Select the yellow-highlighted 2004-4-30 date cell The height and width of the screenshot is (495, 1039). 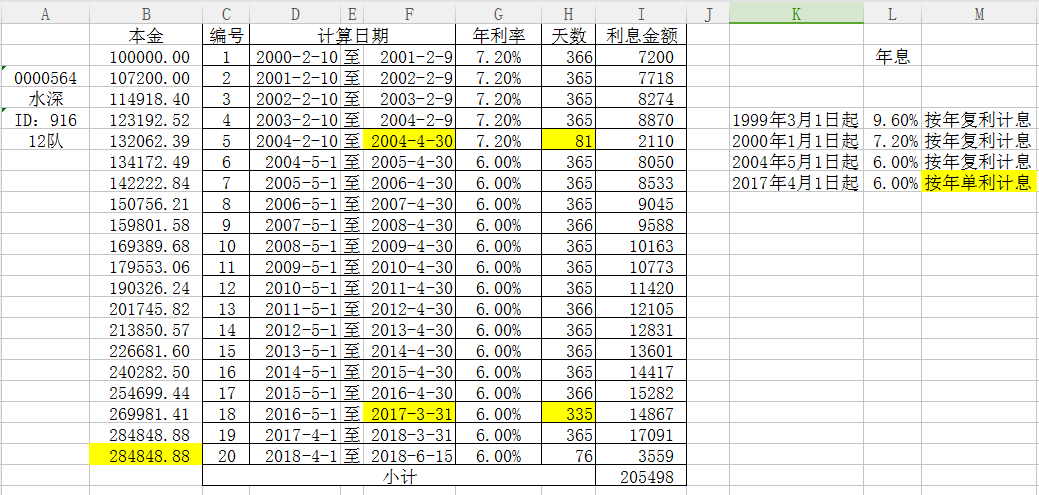(x=409, y=141)
